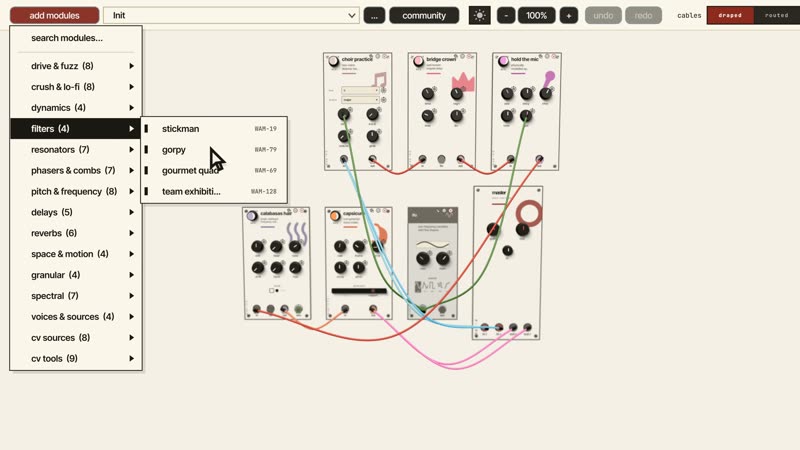Click the bridge crown in jack
800x450 pixels.
pos(422,159)
